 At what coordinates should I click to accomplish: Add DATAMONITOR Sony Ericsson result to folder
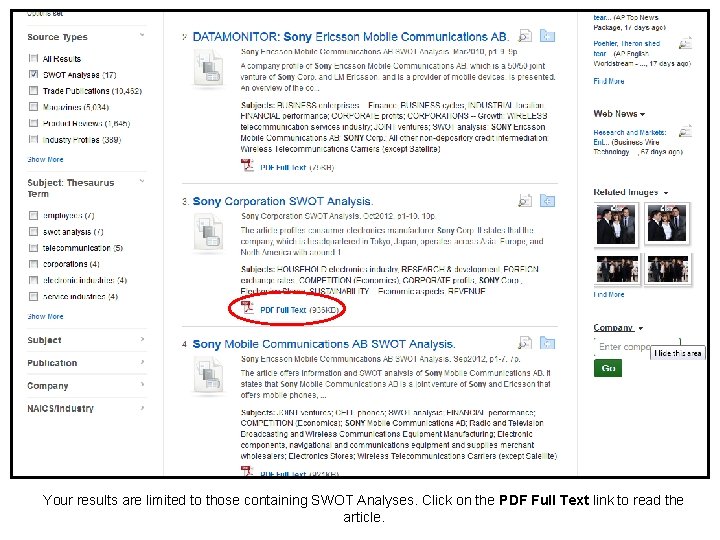pyautogui.click(x=547, y=36)
